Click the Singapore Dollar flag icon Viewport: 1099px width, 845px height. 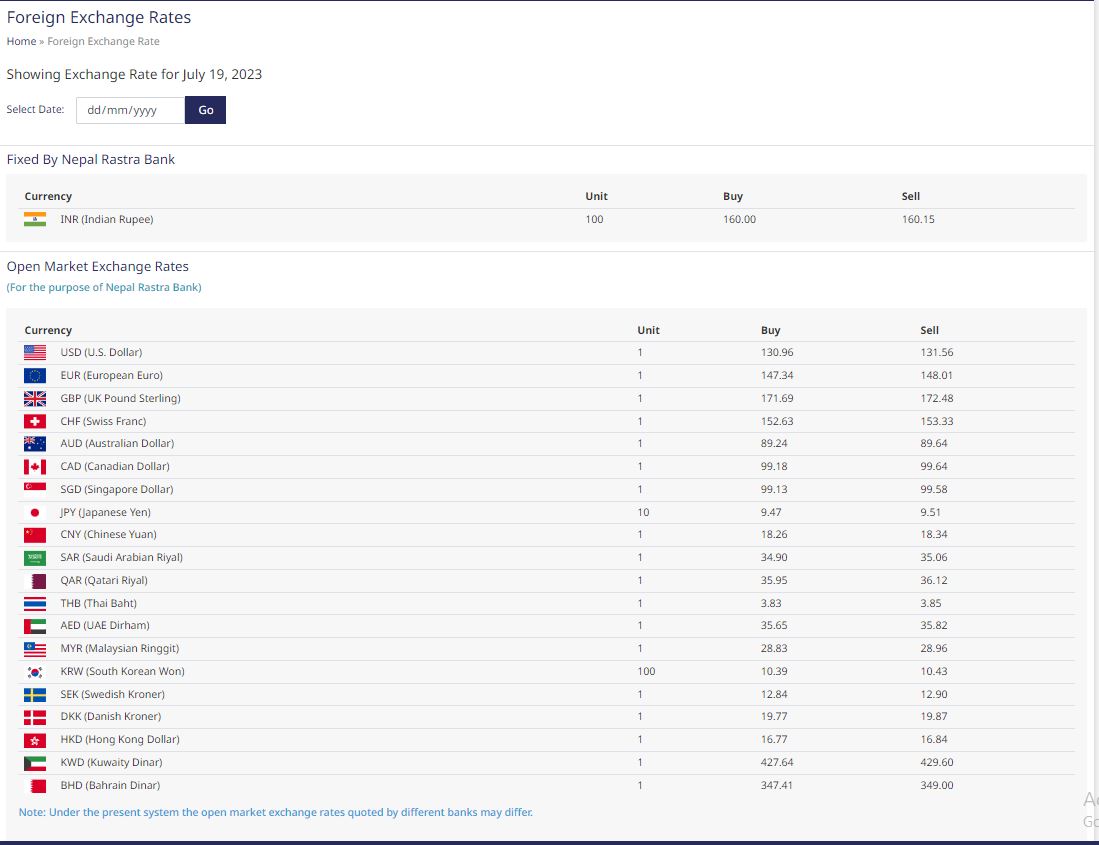[x=34, y=489]
